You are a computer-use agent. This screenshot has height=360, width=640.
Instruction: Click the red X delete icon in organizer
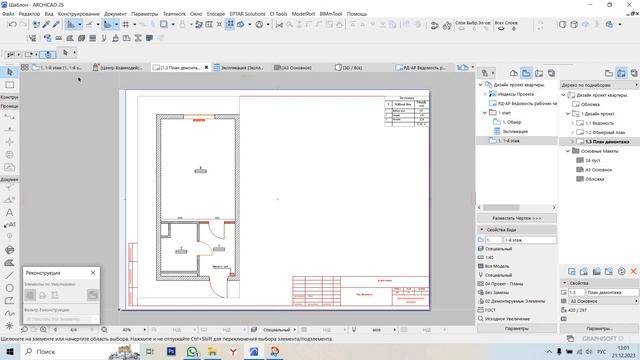(x=633, y=271)
